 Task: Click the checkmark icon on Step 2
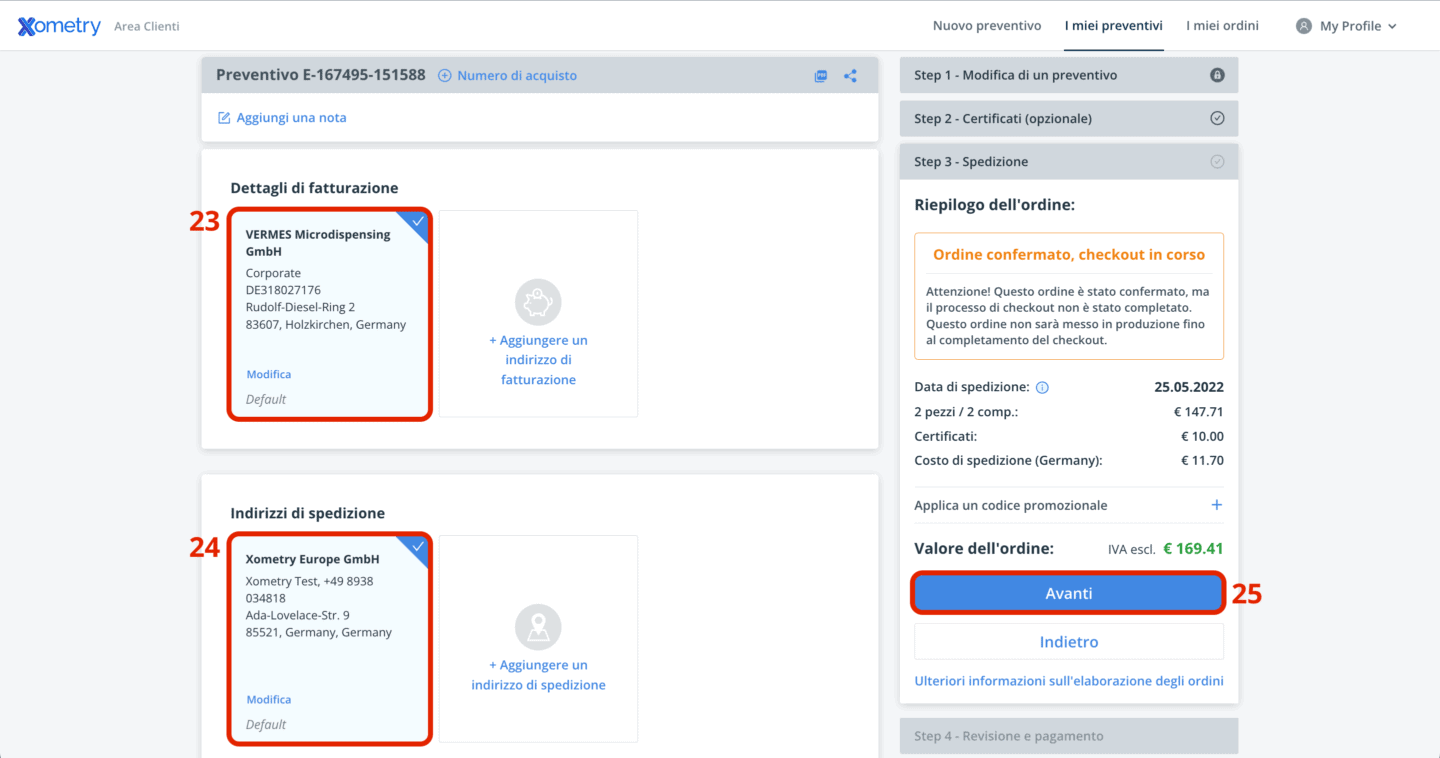(x=1217, y=118)
